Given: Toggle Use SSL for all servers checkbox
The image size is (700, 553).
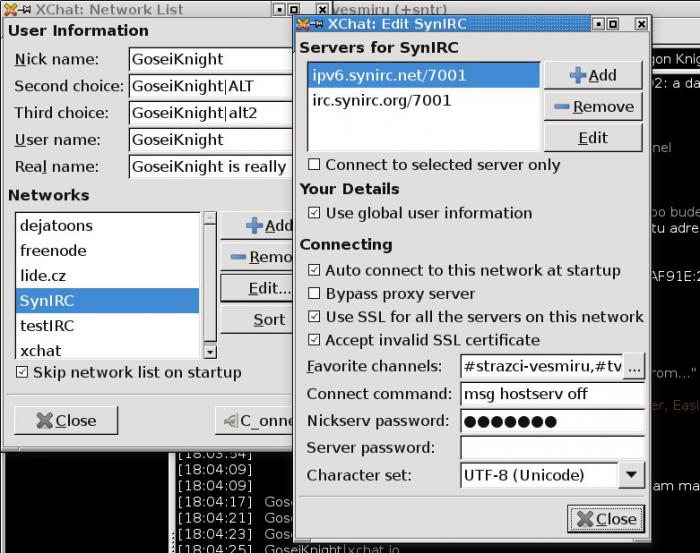Looking at the screenshot, I should pos(314,316).
